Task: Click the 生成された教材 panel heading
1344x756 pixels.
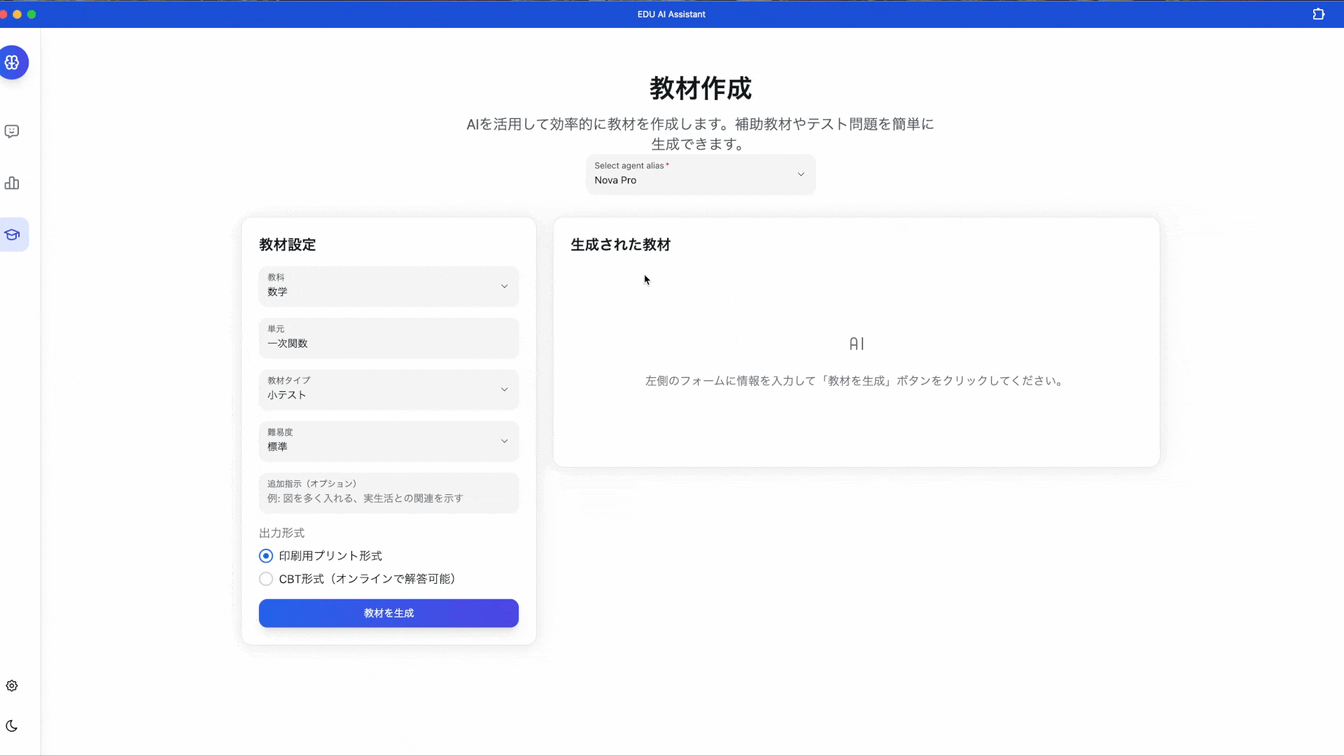Action: click(x=621, y=245)
